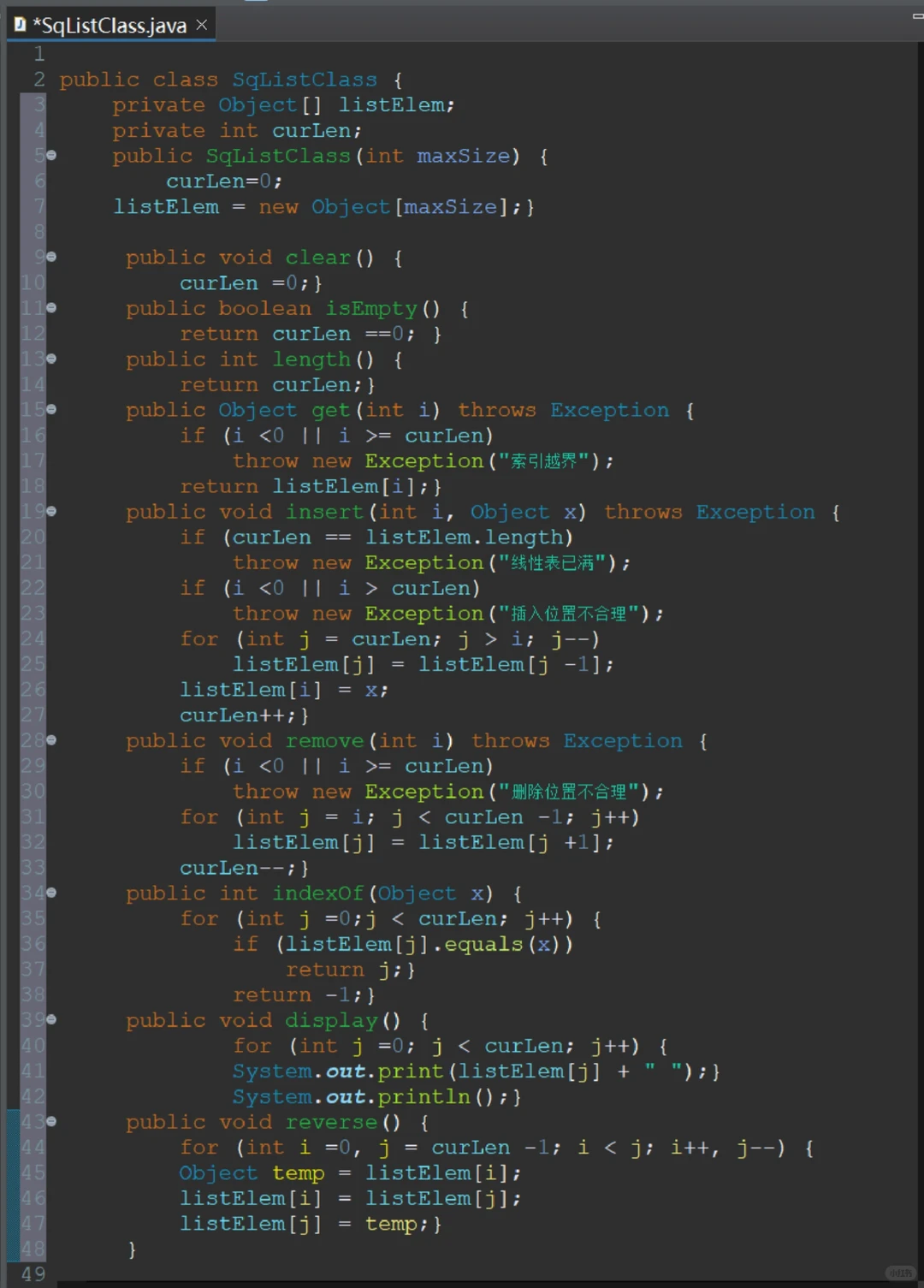Viewport: 924px width, 1288px height.
Task: Click the 'indexOf' method name
Action: coord(317,893)
